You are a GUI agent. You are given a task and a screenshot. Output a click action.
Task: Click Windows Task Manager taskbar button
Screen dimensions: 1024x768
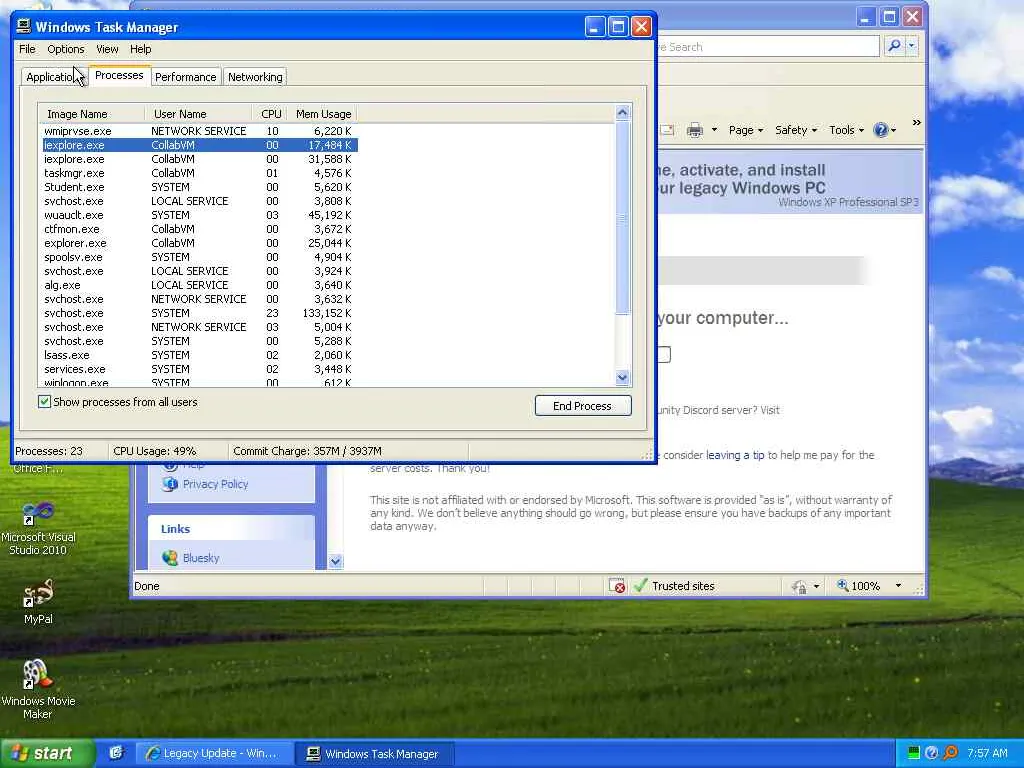[373, 754]
